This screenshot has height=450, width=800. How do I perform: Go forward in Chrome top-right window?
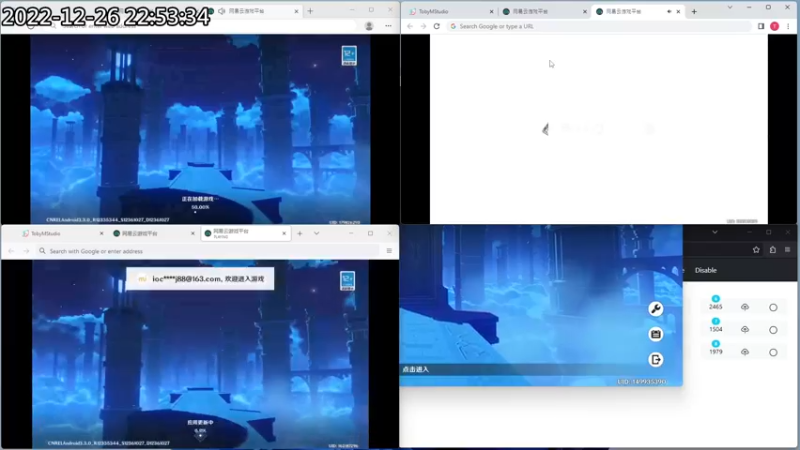click(x=423, y=26)
